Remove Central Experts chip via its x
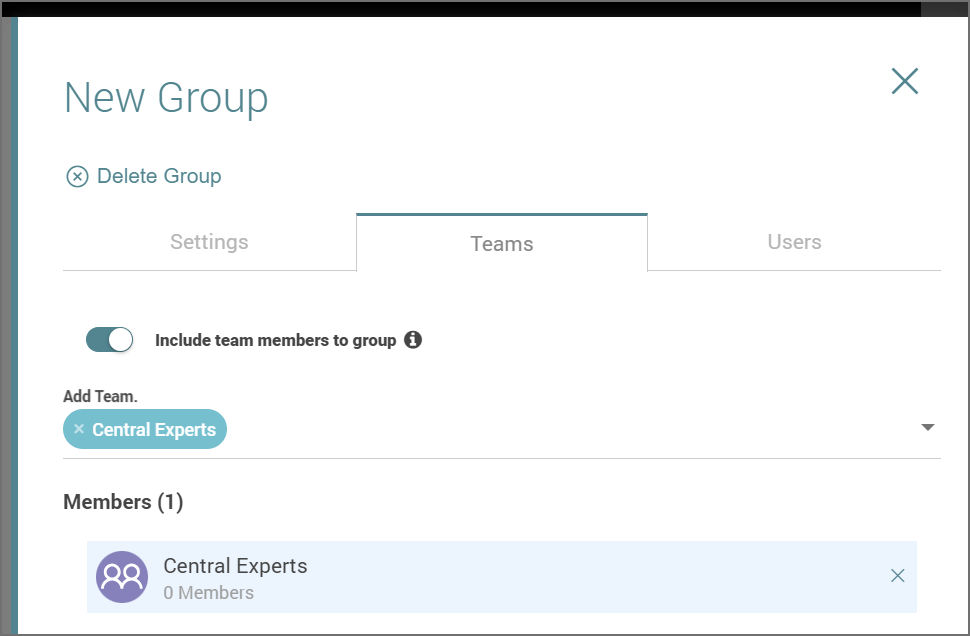Viewport: 970px width, 636px height. pos(79,429)
